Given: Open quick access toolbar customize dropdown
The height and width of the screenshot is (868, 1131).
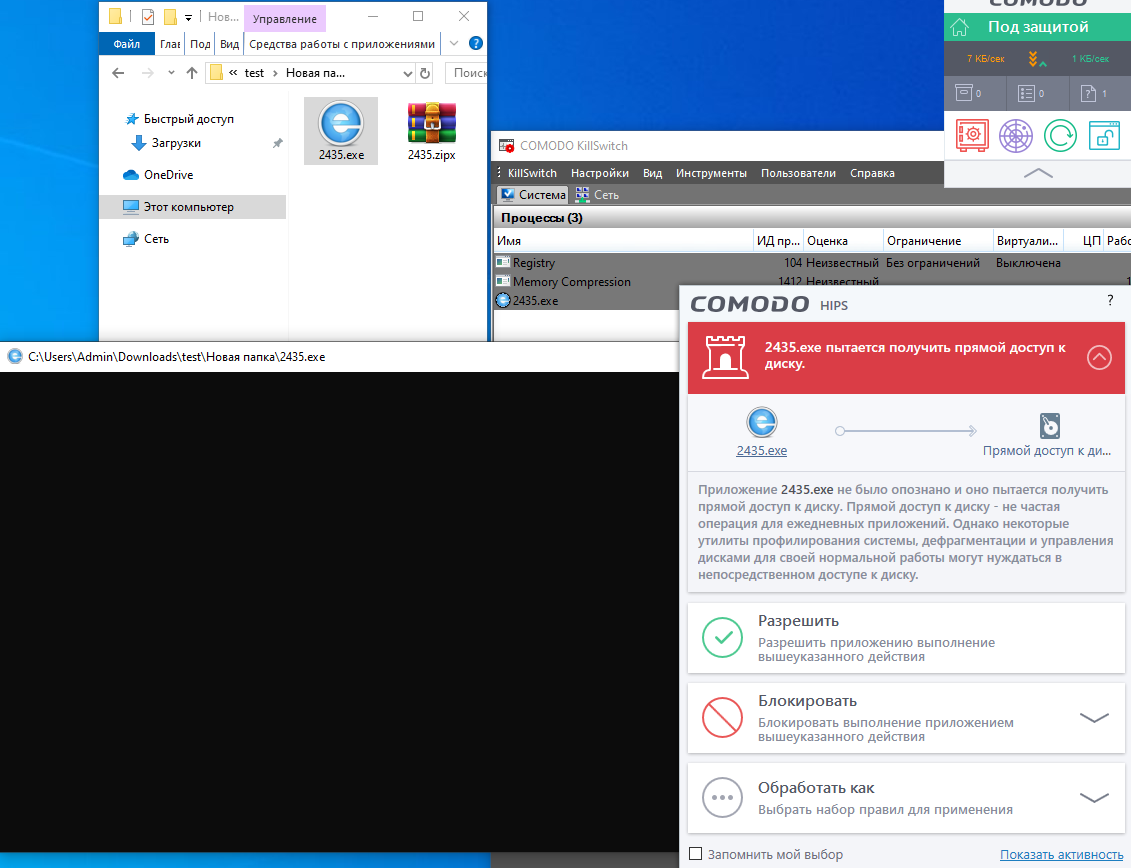Looking at the screenshot, I should tap(188, 17).
